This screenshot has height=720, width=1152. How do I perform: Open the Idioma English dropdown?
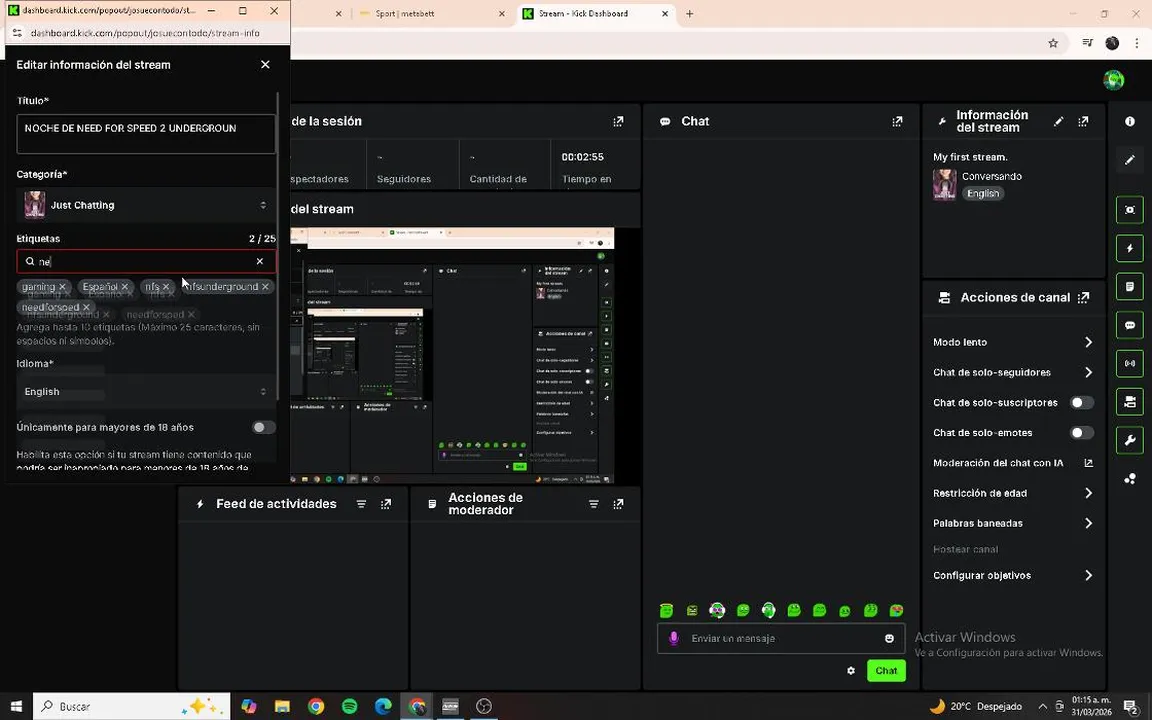[145, 392]
